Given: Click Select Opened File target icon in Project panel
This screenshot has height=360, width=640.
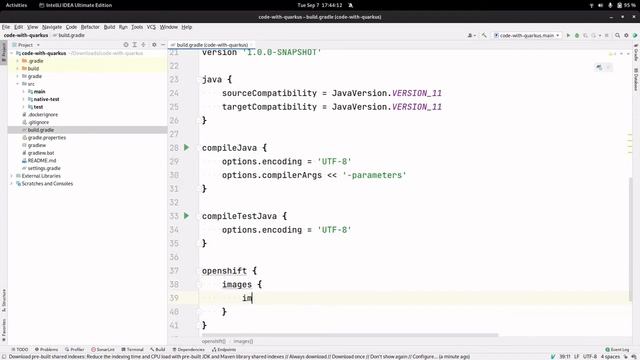Looking at the screenshot, I should point(126,45).
